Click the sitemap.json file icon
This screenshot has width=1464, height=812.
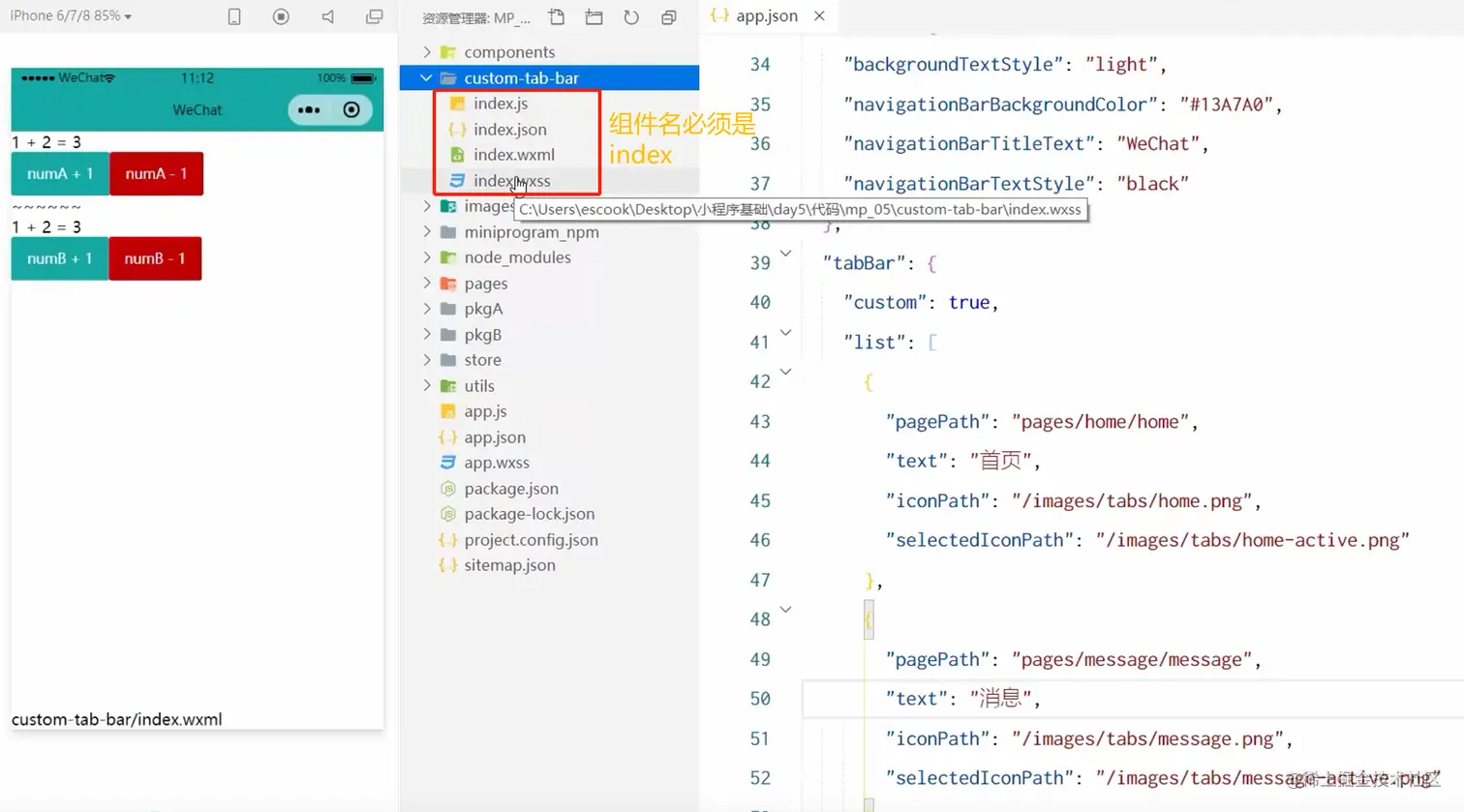click(447, 565)
